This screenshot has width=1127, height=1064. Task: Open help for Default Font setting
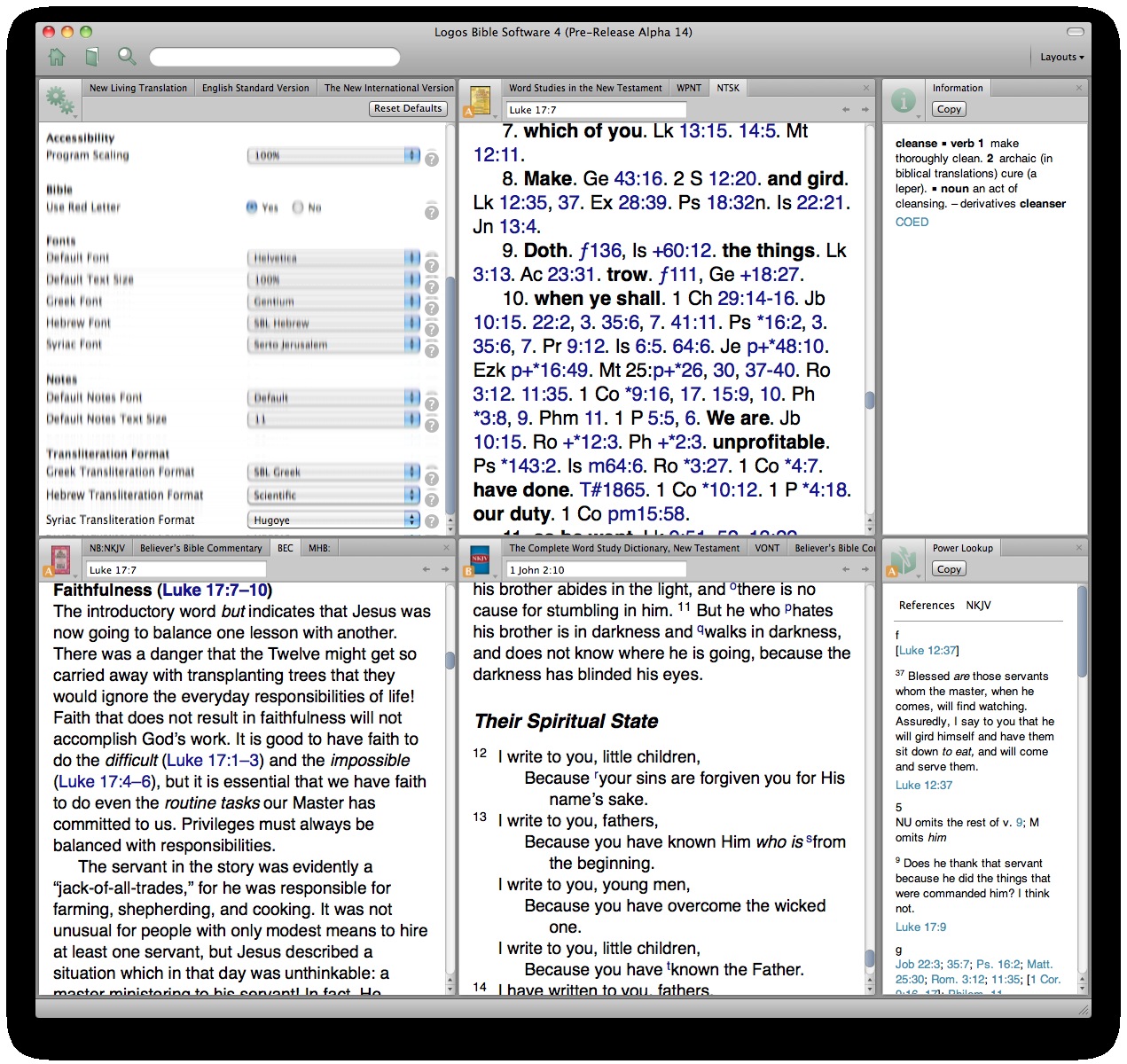click(x=431, y=265)
